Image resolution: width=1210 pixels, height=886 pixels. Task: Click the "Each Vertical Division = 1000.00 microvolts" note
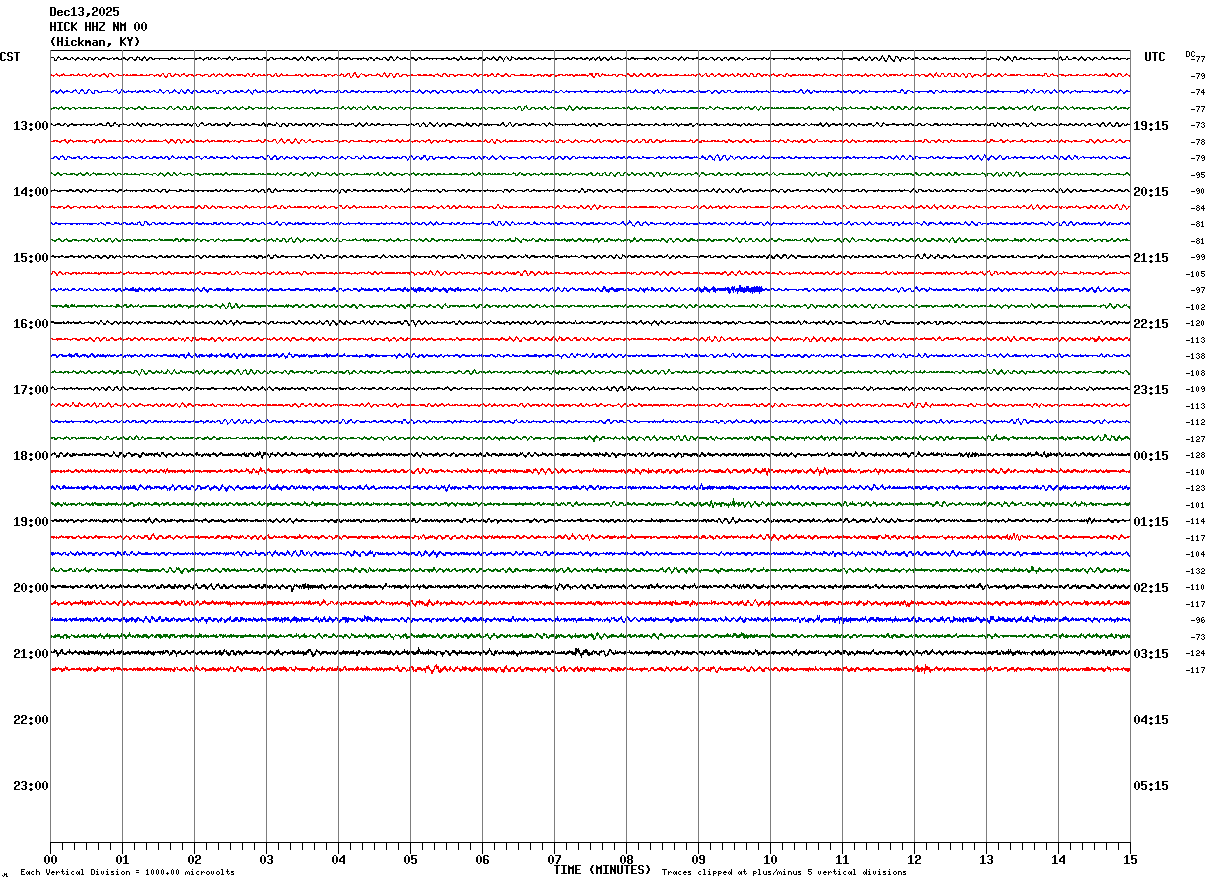pos(127,873)
